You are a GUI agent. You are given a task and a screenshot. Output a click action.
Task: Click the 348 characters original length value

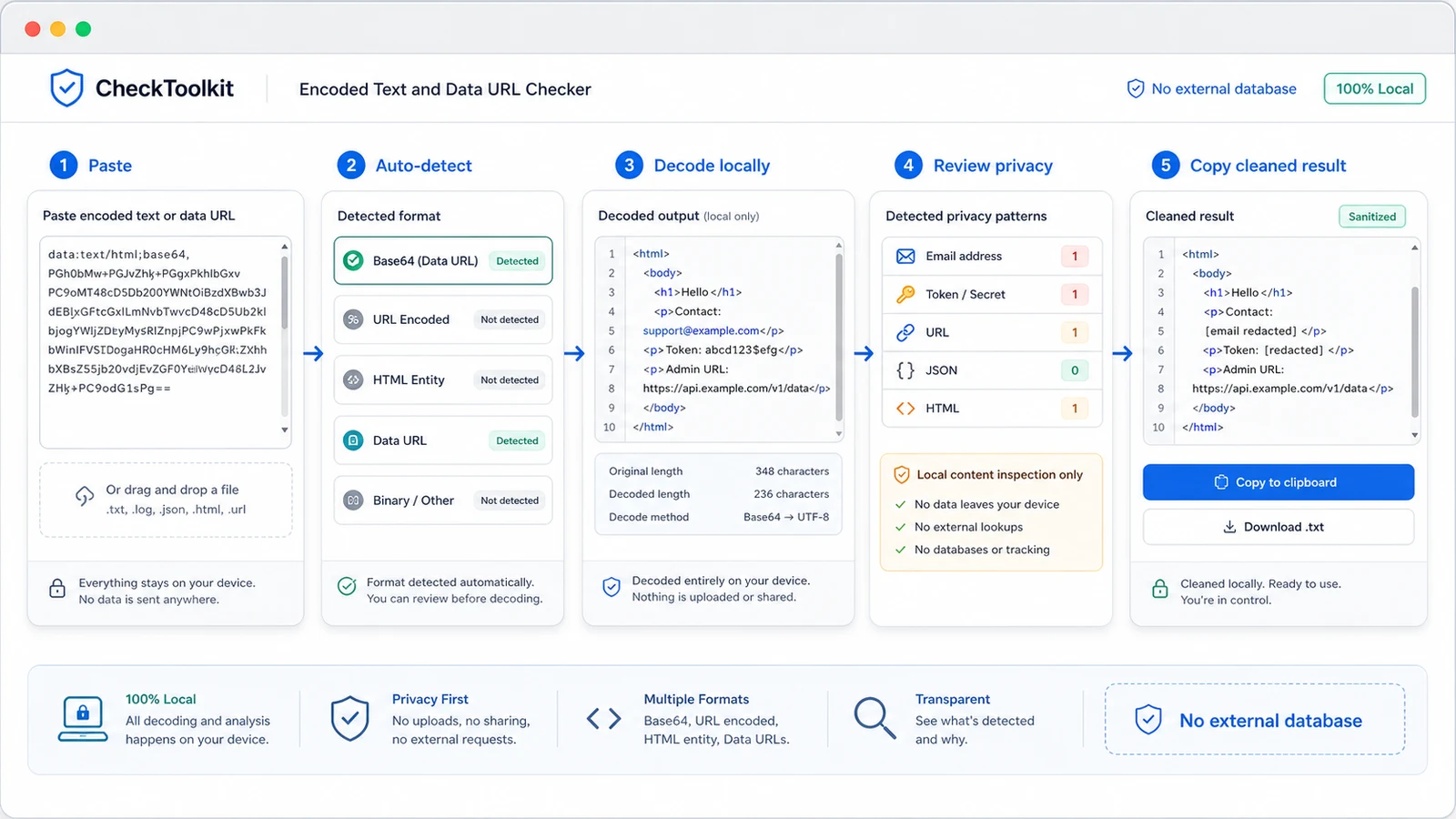click(x=792, y=471)
